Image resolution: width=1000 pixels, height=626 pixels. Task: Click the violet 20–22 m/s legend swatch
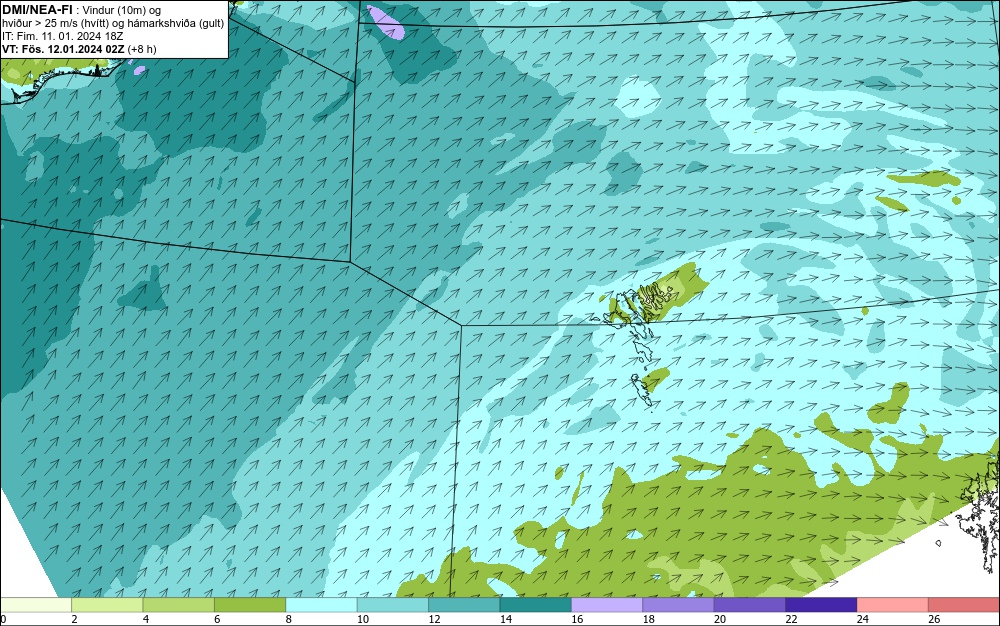(750, 605)
